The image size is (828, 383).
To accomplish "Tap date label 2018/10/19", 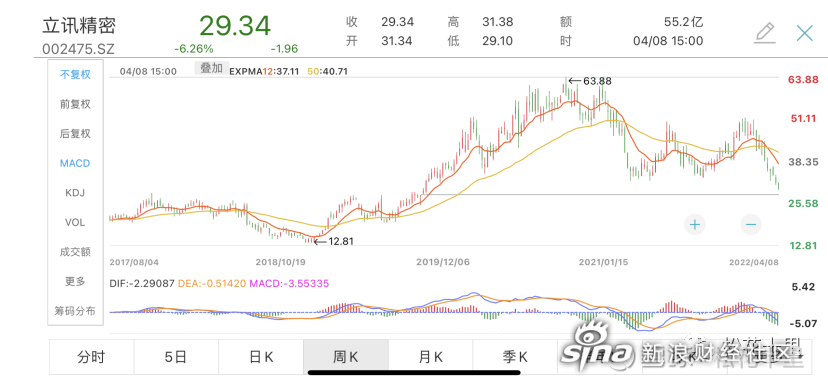I will (280, 261).
